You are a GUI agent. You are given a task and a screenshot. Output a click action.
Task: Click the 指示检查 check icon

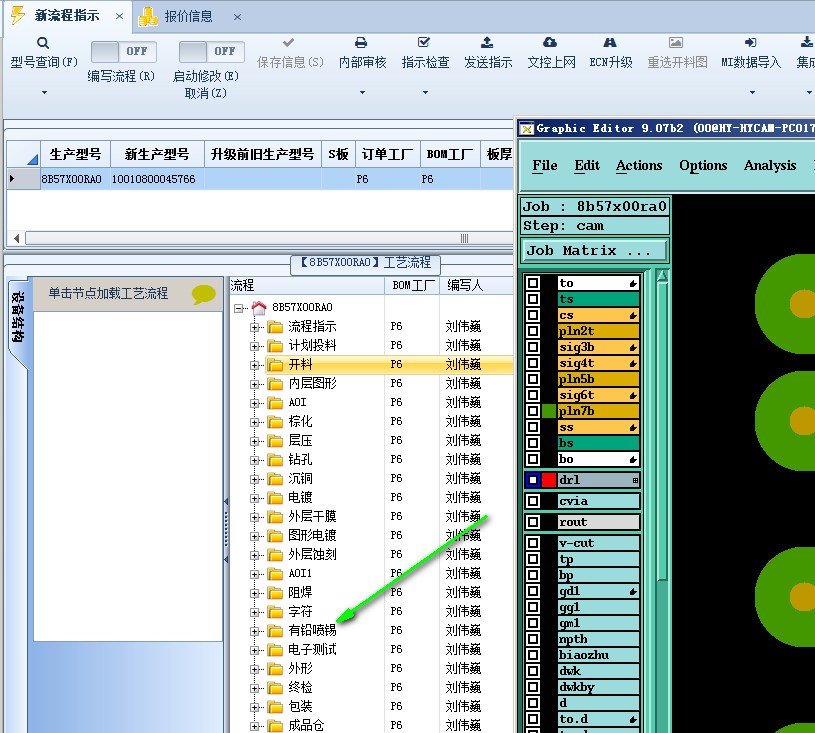pos(424,42)
